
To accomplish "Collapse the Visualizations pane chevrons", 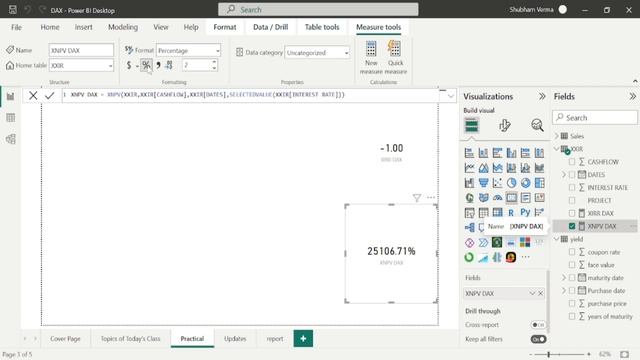I will click(542, 97).
